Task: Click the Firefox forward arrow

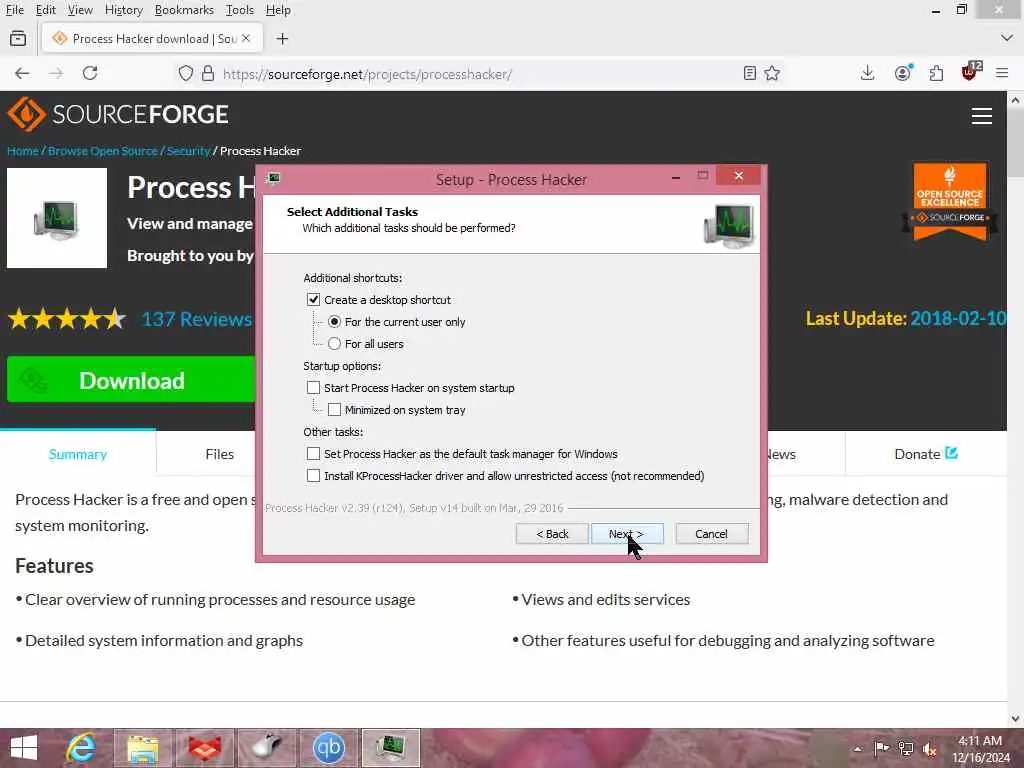Action: [x=56, y=73]
